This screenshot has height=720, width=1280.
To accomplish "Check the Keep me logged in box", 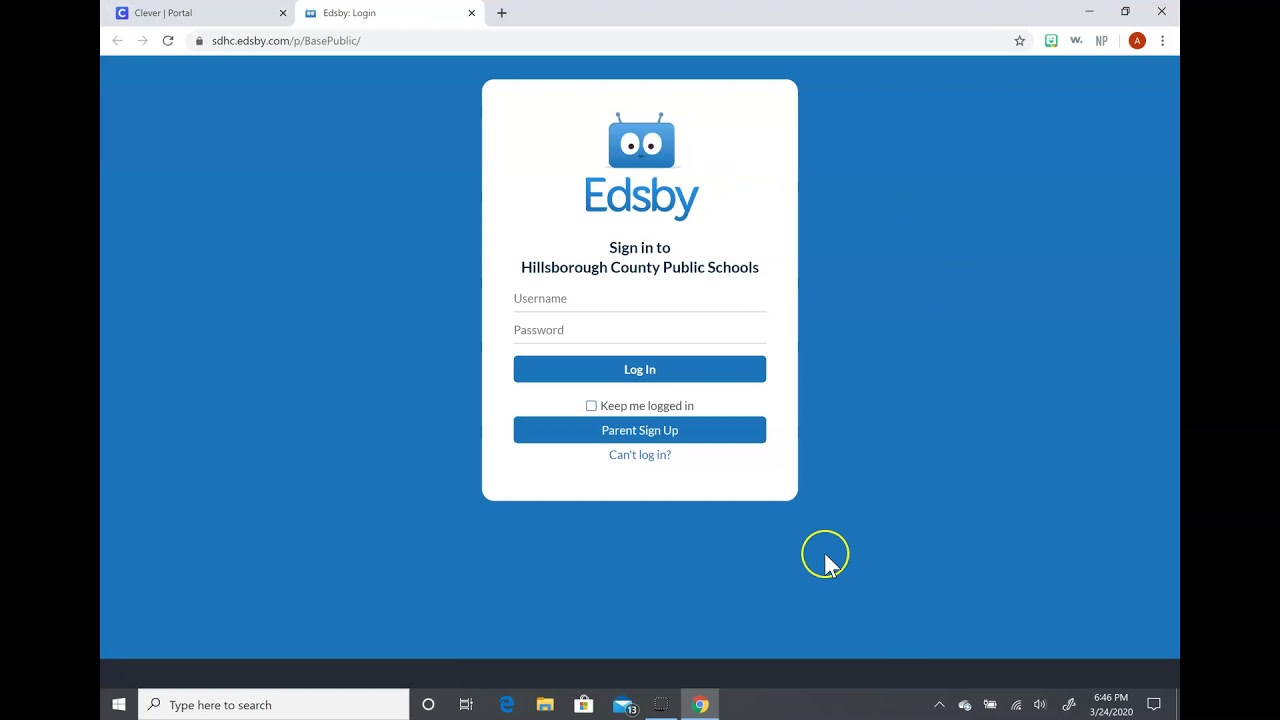I will (x=591, y=406).
